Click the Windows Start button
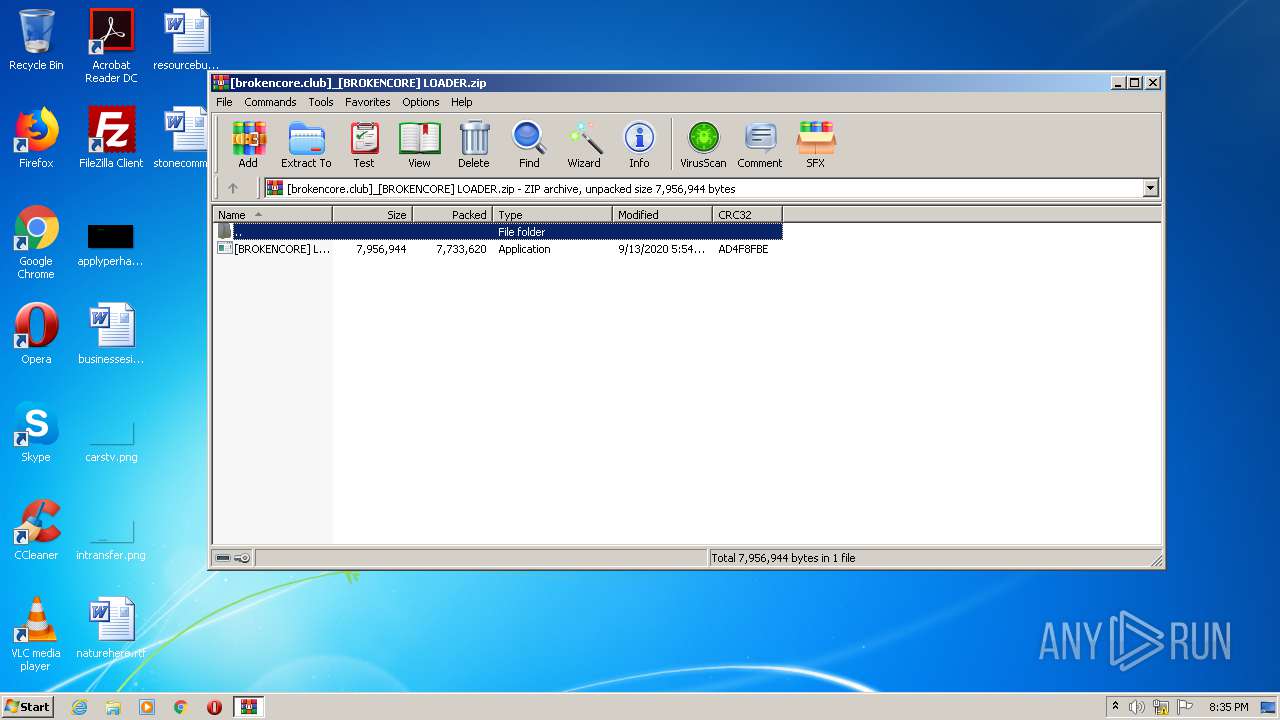 pos(28,707)
